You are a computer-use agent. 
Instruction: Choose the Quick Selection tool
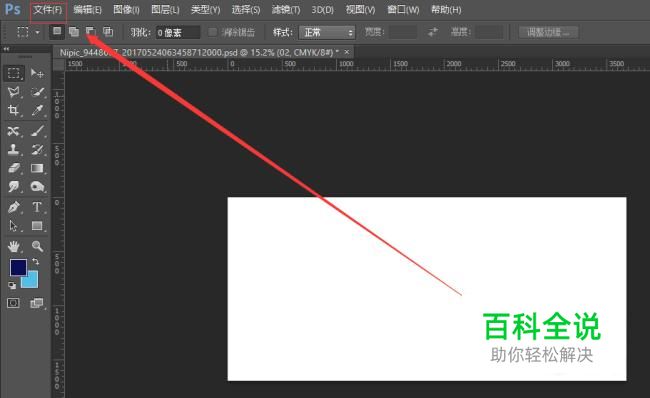(x=37, y=92)
